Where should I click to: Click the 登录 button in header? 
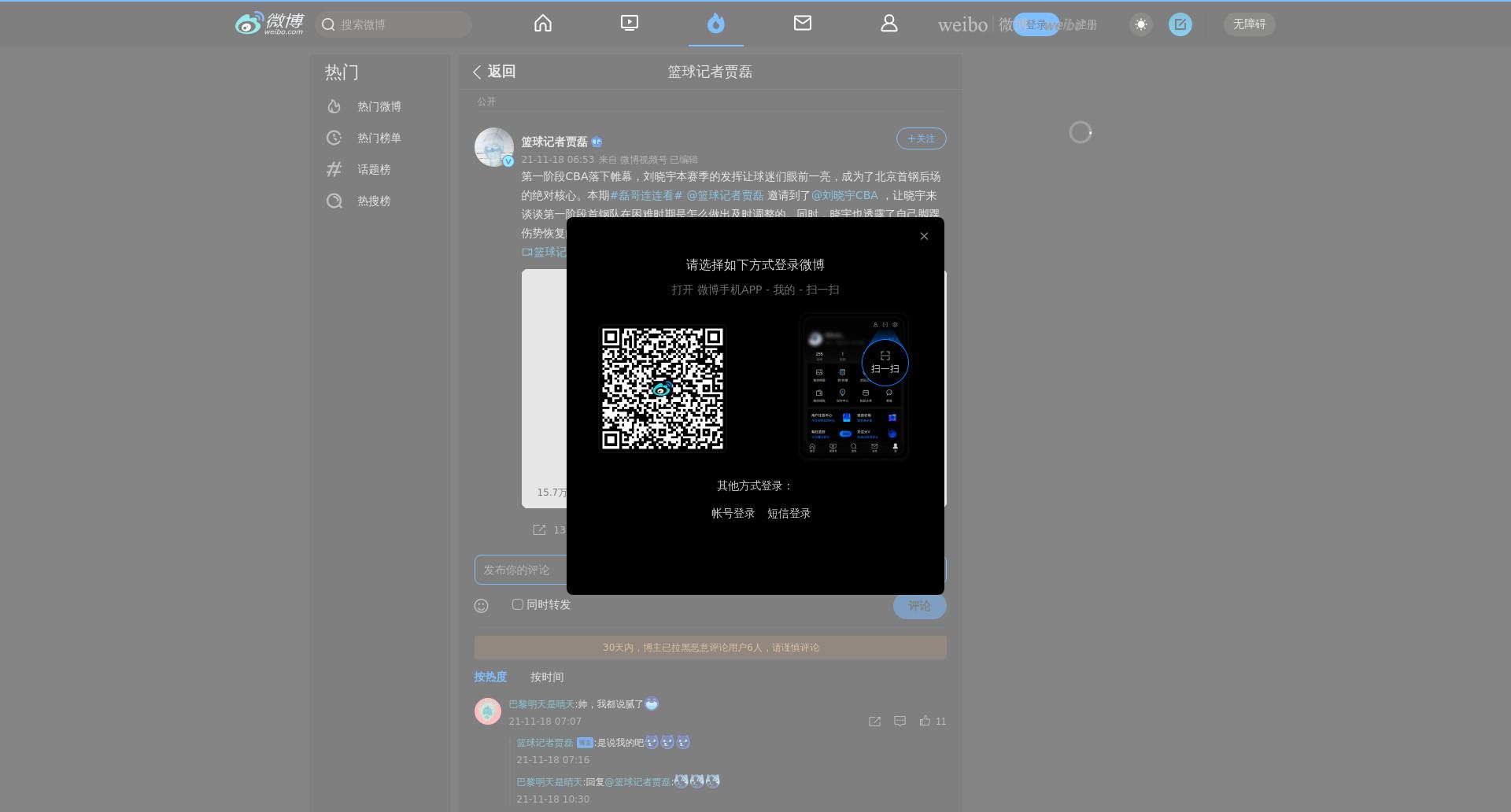coord(1036,24)
